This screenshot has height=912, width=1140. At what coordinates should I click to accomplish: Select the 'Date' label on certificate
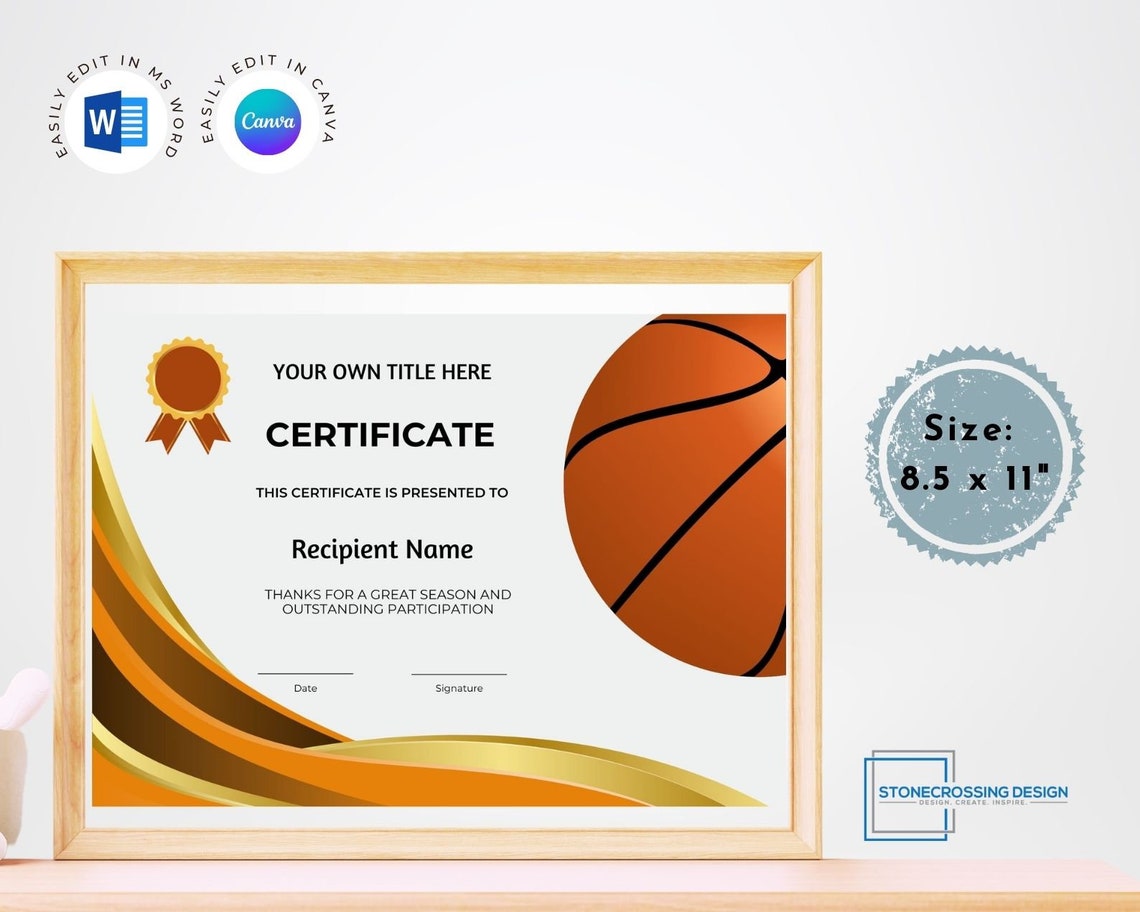(x=305, y=688)
